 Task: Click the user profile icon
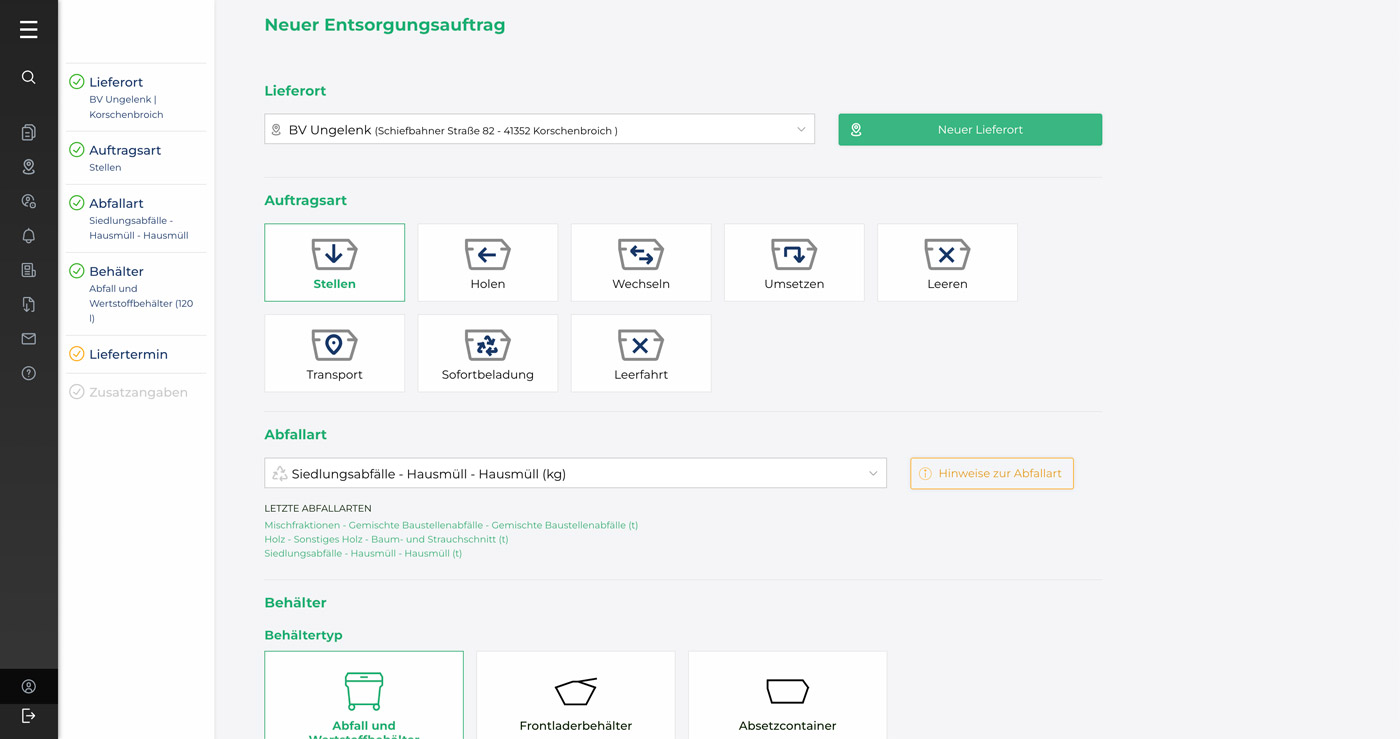(28, 686)
